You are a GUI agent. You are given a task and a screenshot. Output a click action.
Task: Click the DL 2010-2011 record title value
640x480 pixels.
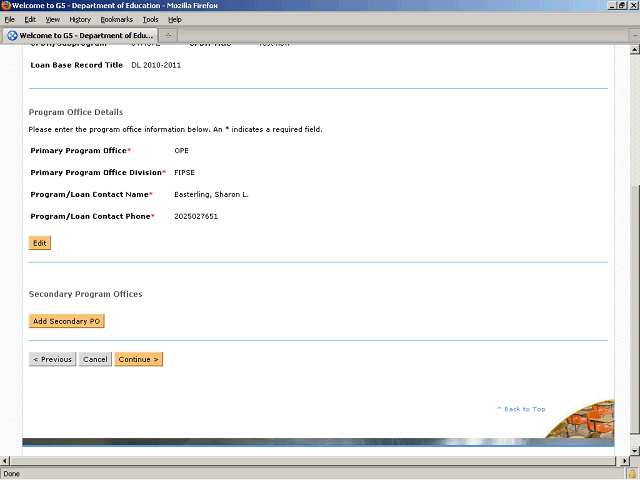[156, 65]
